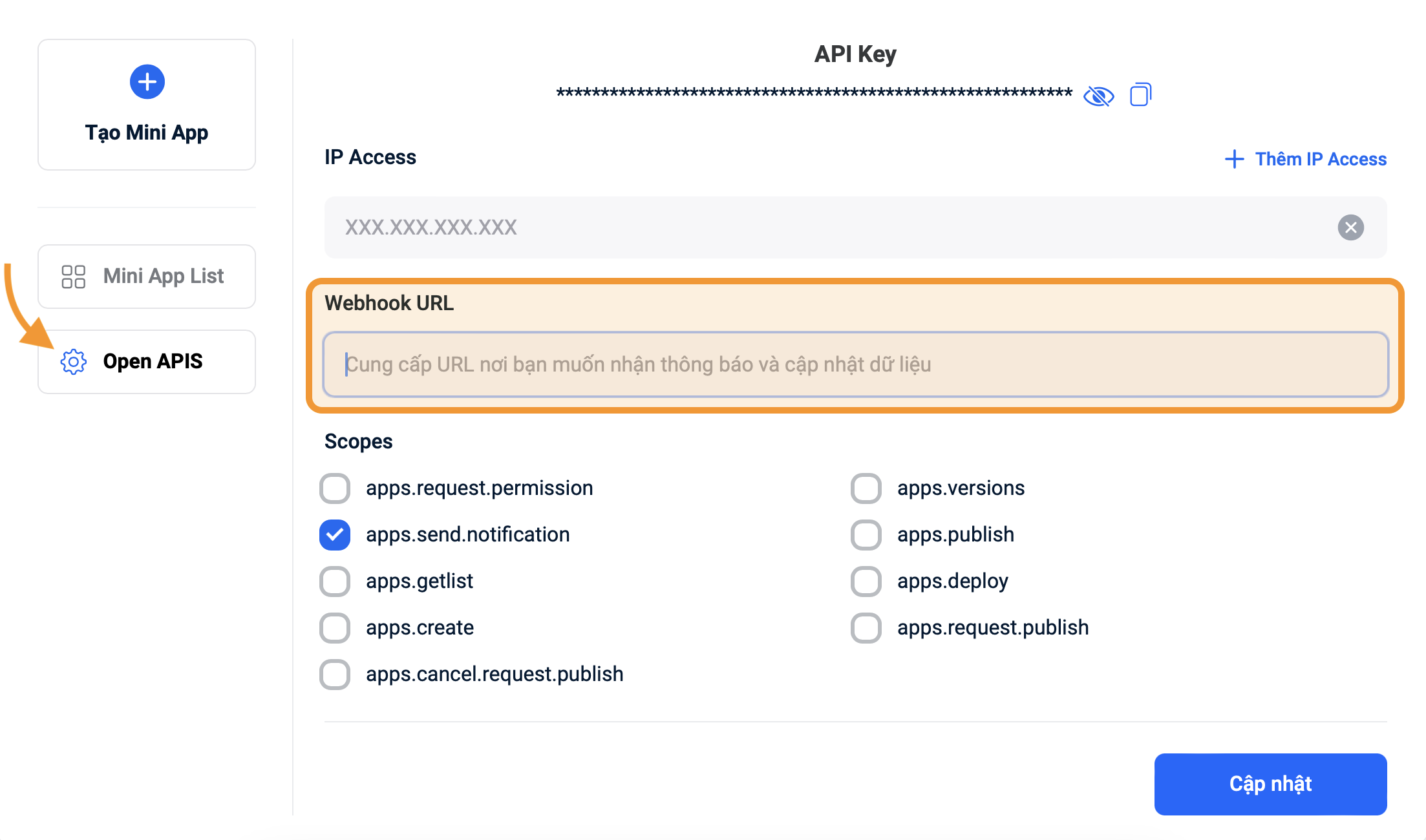The width and height of the screenshot is (1426, 840).
Task: Click the grid icon beside Mini App List
Action: point(74,277)
